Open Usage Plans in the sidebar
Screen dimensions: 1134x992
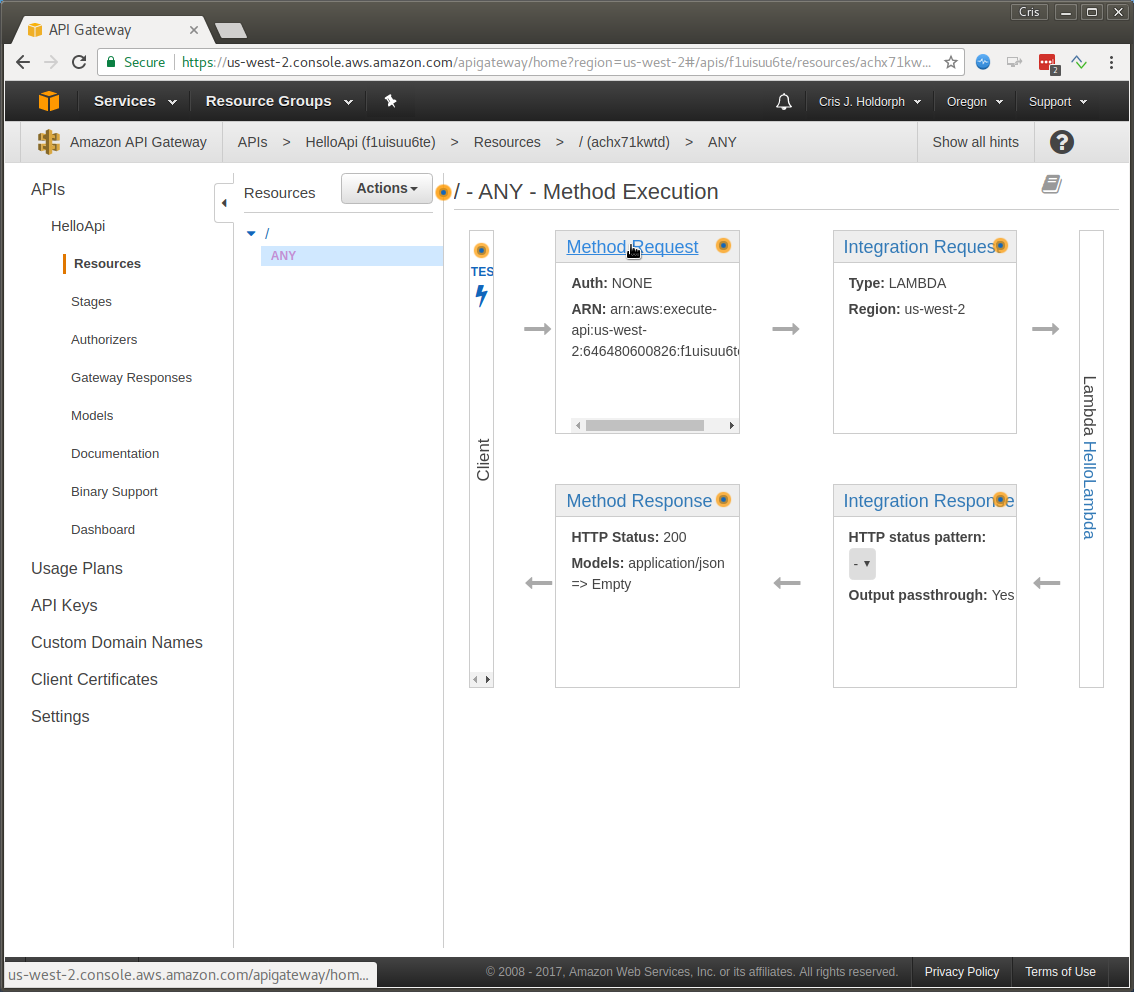pos(77,568)
